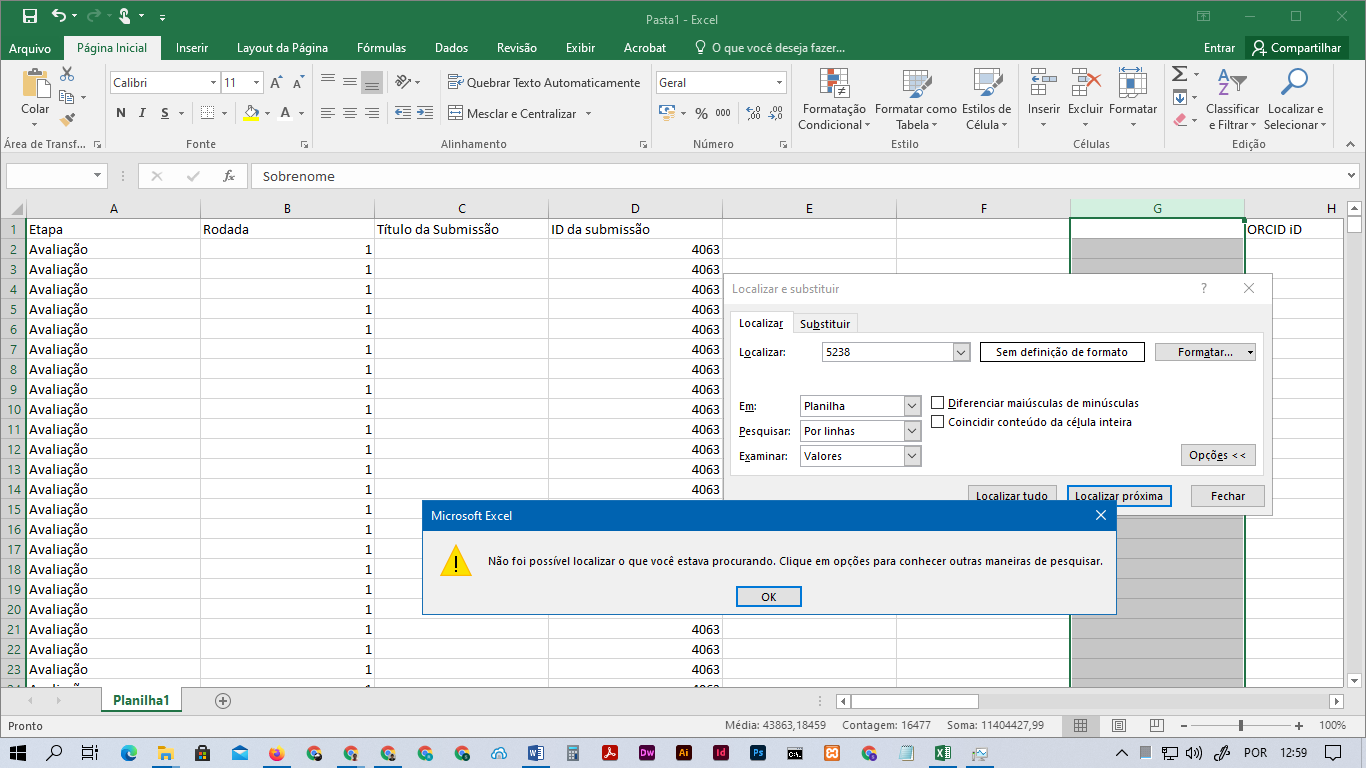Open Classificar e Filtrar menu
Image resolution: width=1366 pixels, height=768 pixels.
click(x=1232, y=100)
